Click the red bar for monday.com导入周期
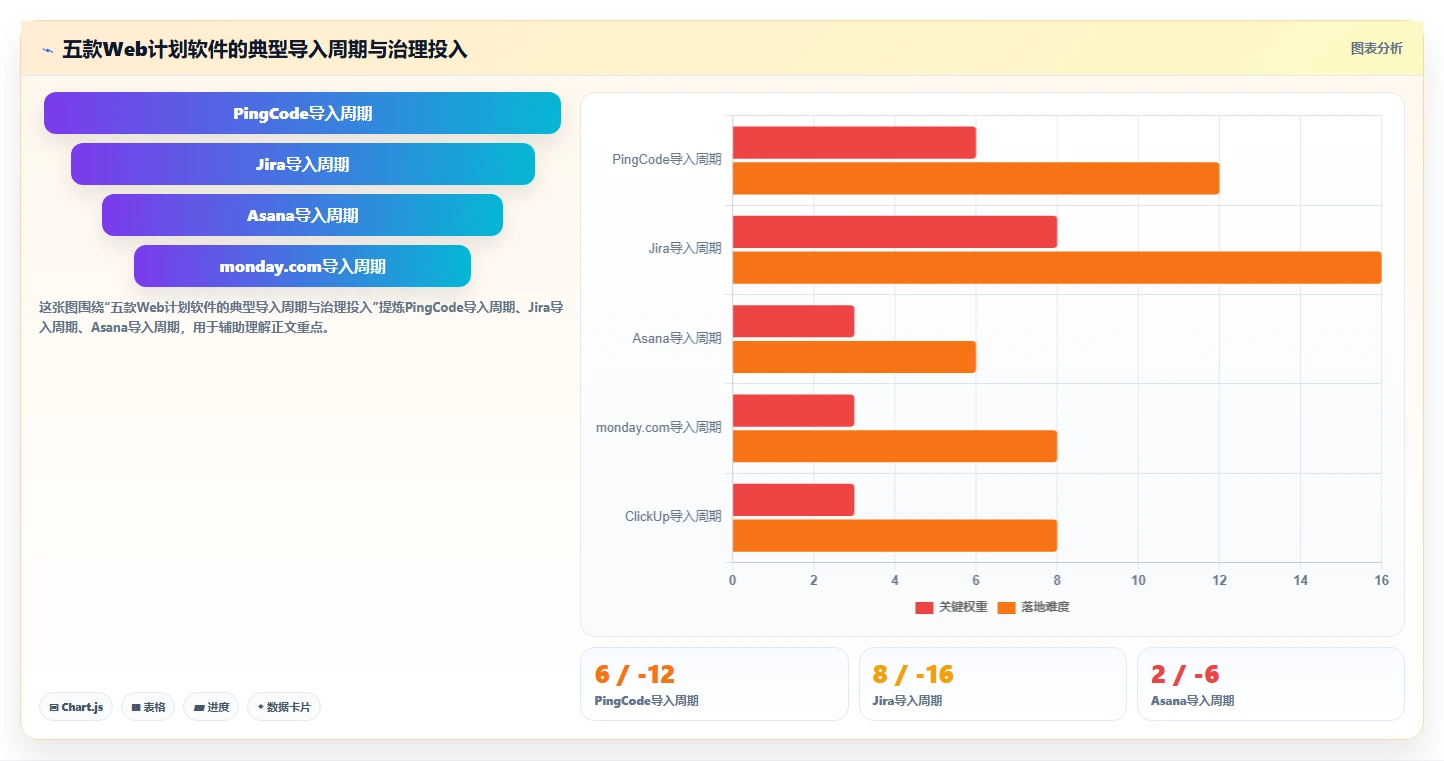This screenshot has width=1444, height=761. pos(793,411)
